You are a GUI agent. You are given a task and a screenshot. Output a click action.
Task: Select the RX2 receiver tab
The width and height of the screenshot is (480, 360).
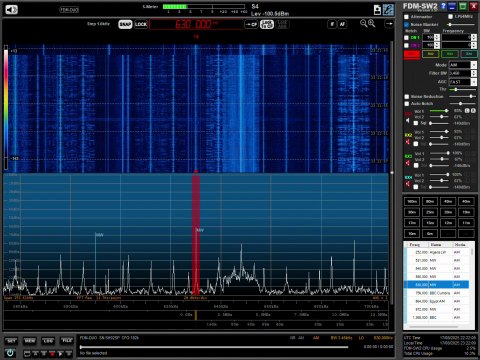[430, 54]
